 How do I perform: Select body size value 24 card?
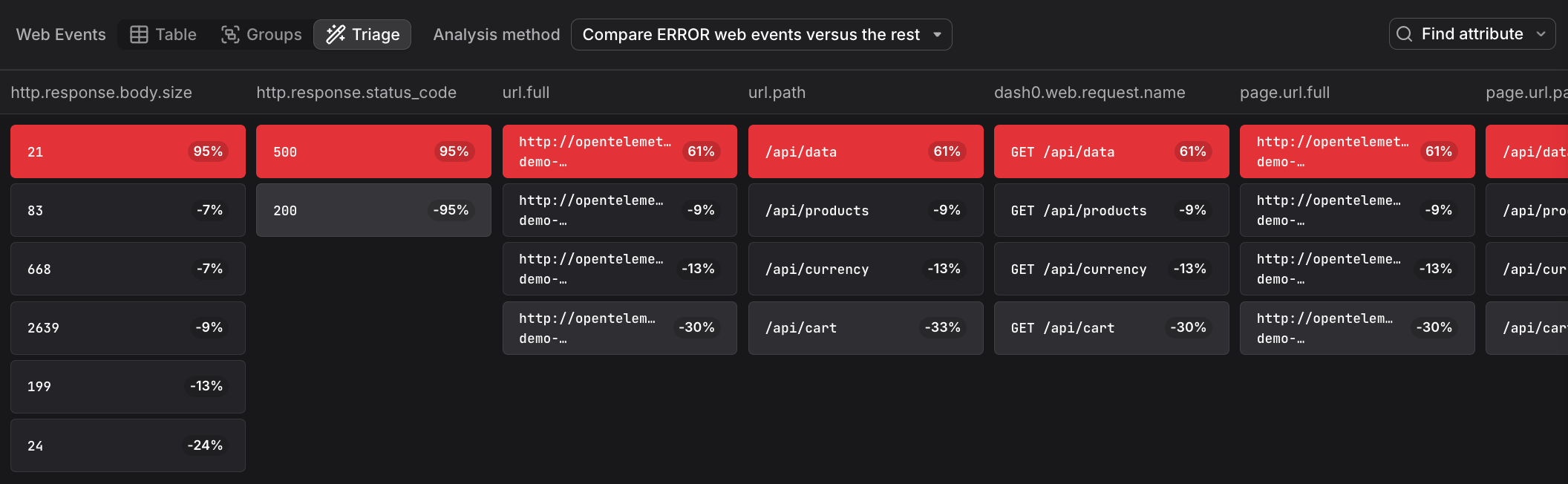click(128, 445)
